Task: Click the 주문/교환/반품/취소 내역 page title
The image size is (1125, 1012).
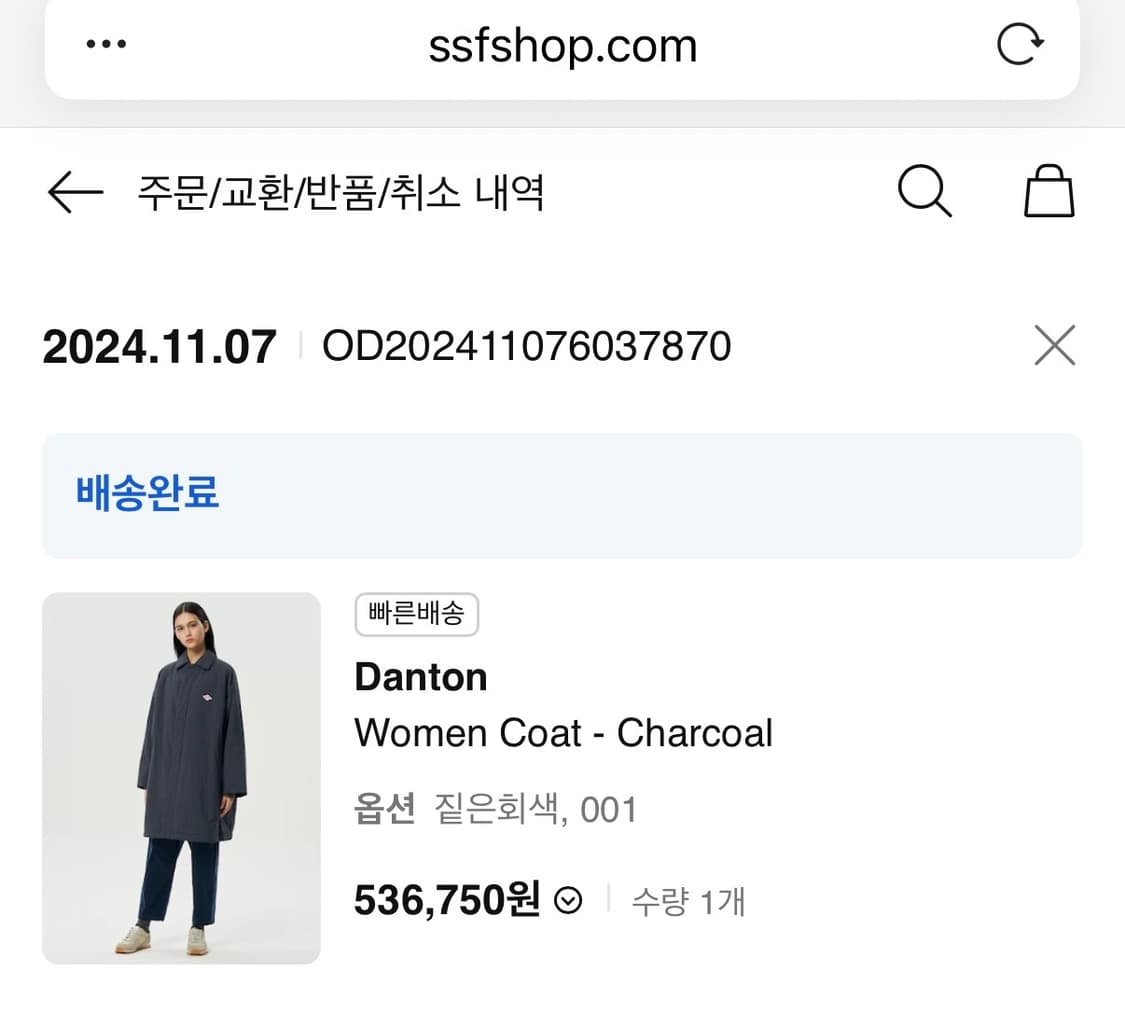Action: pos(340,192)
